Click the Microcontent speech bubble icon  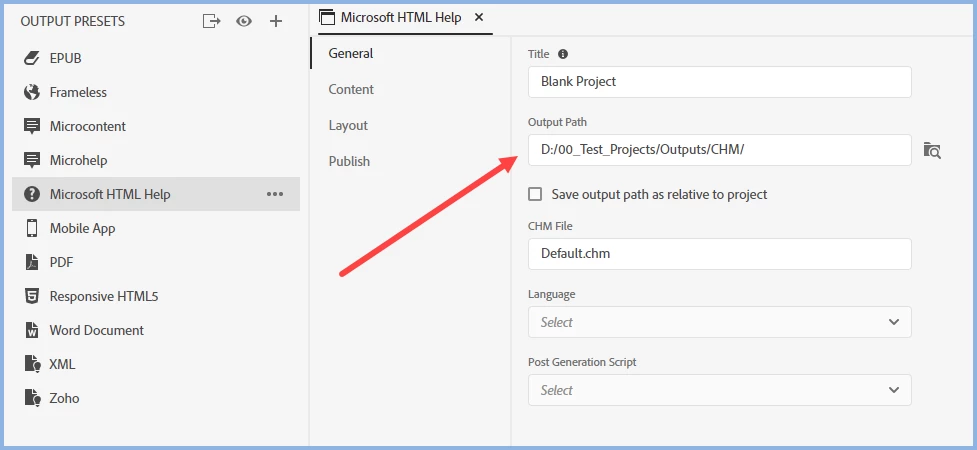tap(32, 126)
